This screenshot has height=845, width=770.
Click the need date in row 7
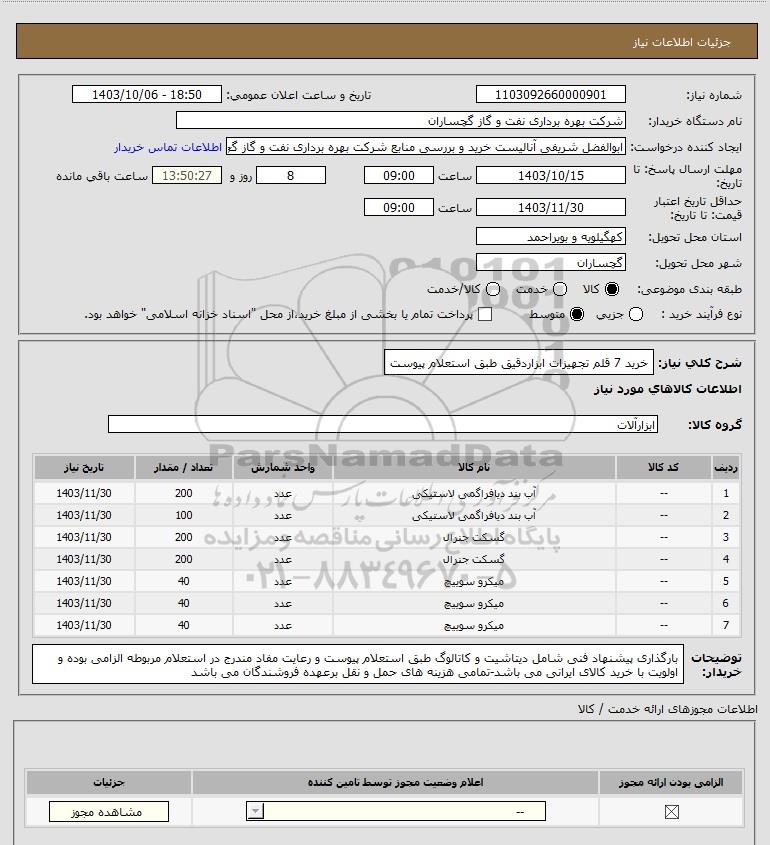(84, 626)
